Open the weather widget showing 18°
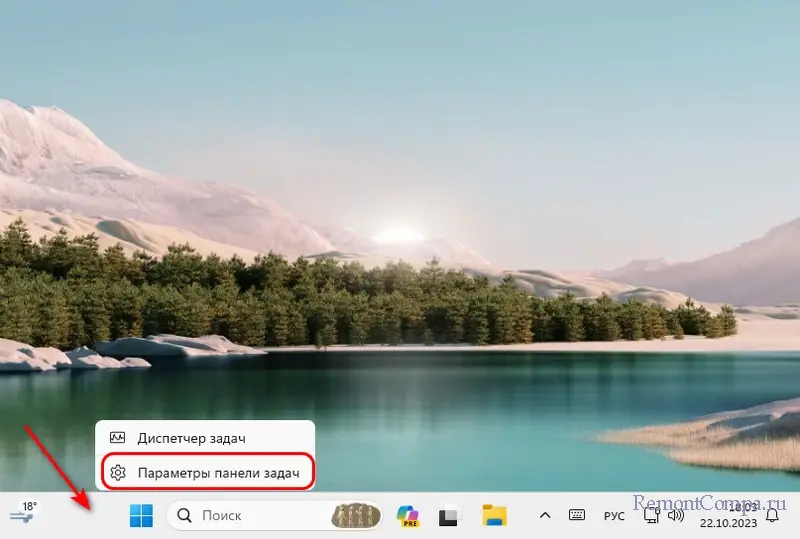Viewport: 800px width, 539px height. [22, 514]
